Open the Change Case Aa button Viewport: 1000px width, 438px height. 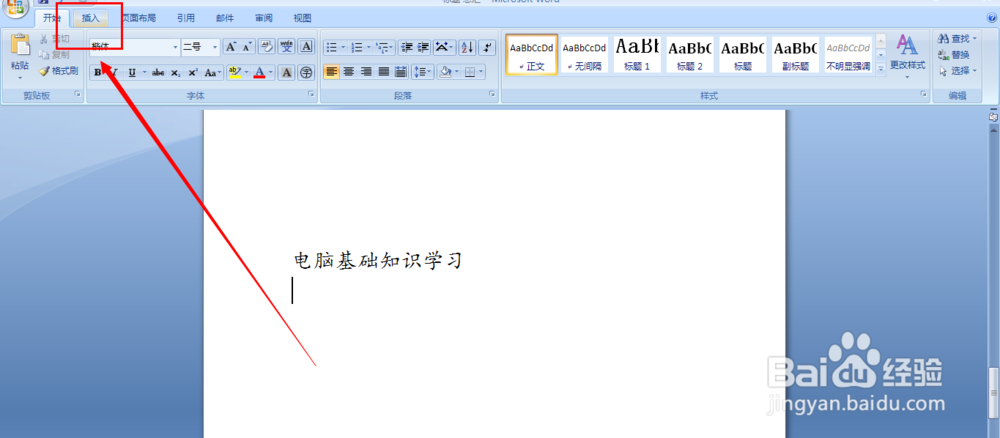tap(213, 73)
